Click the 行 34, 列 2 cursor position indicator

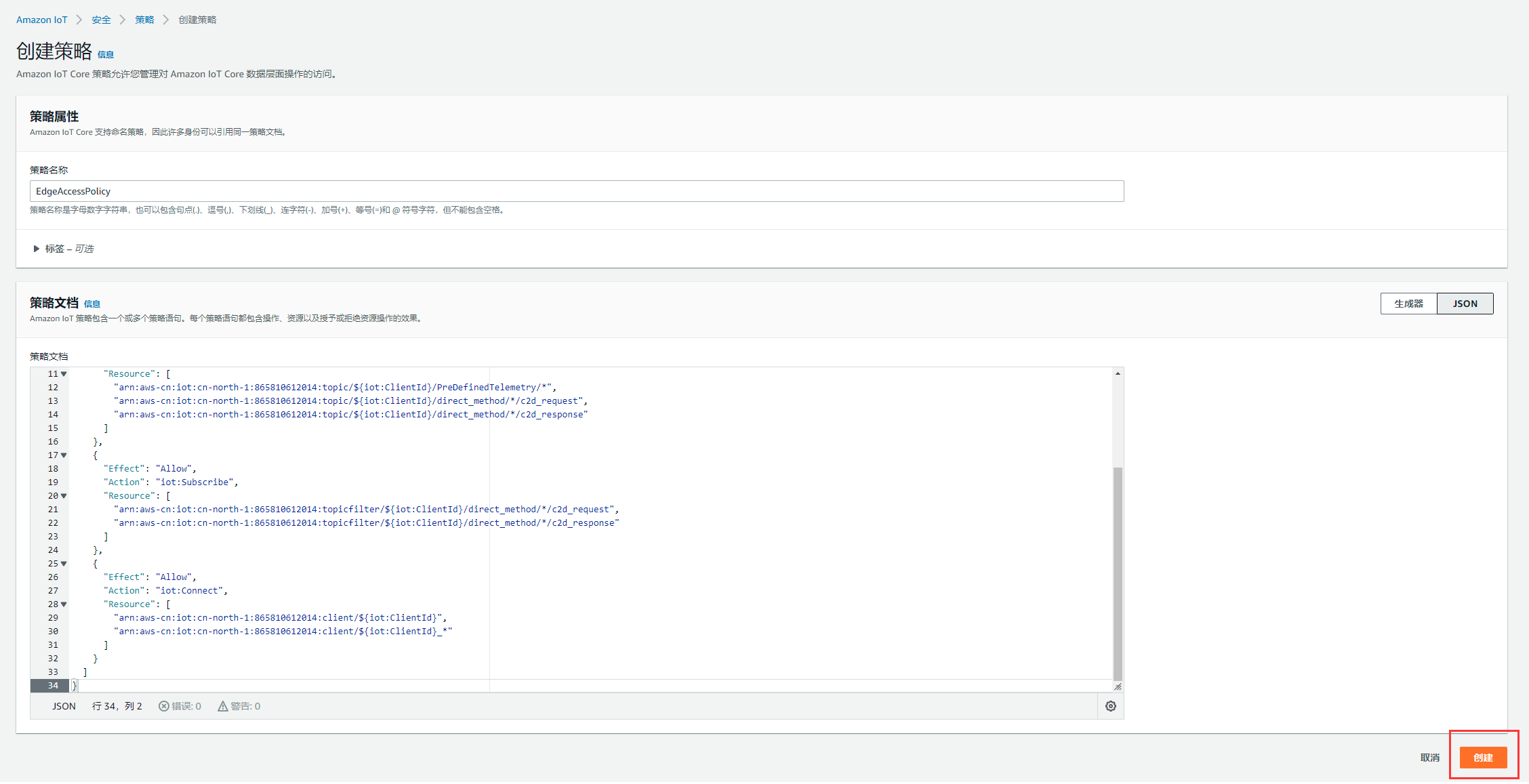tap(117, 706)
